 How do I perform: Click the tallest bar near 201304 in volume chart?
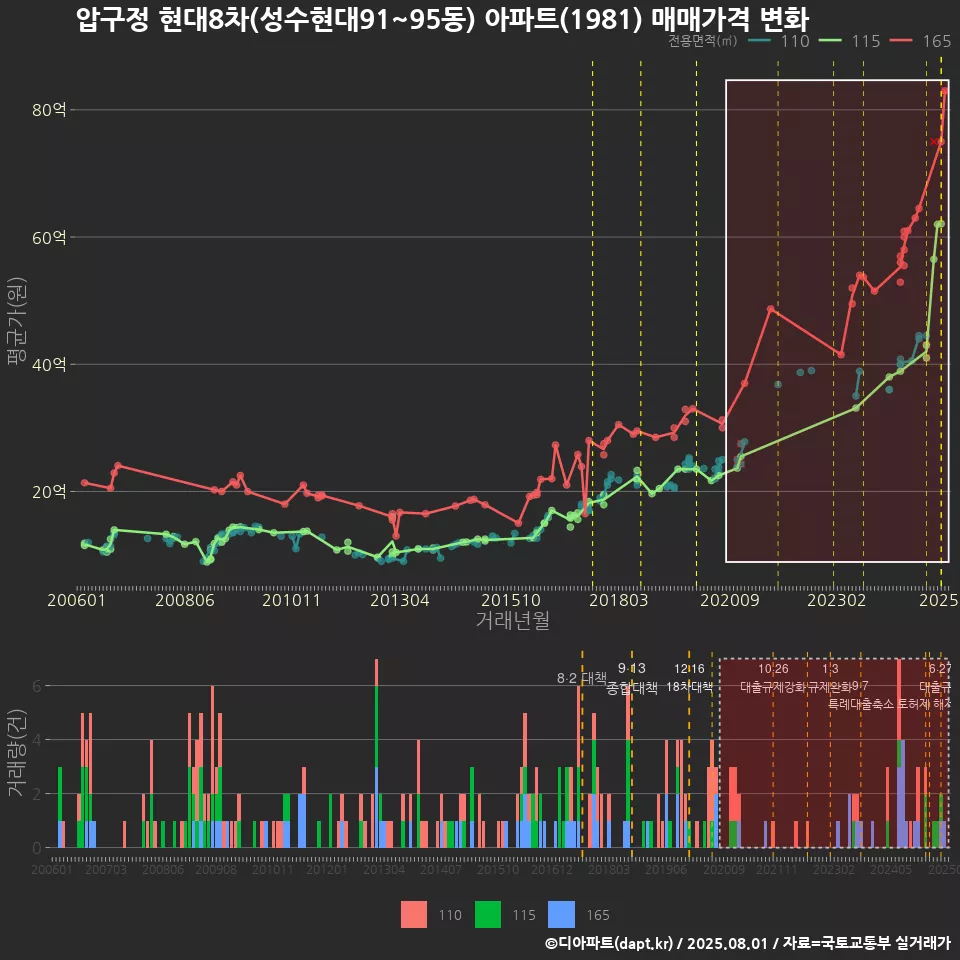(376, 753)
